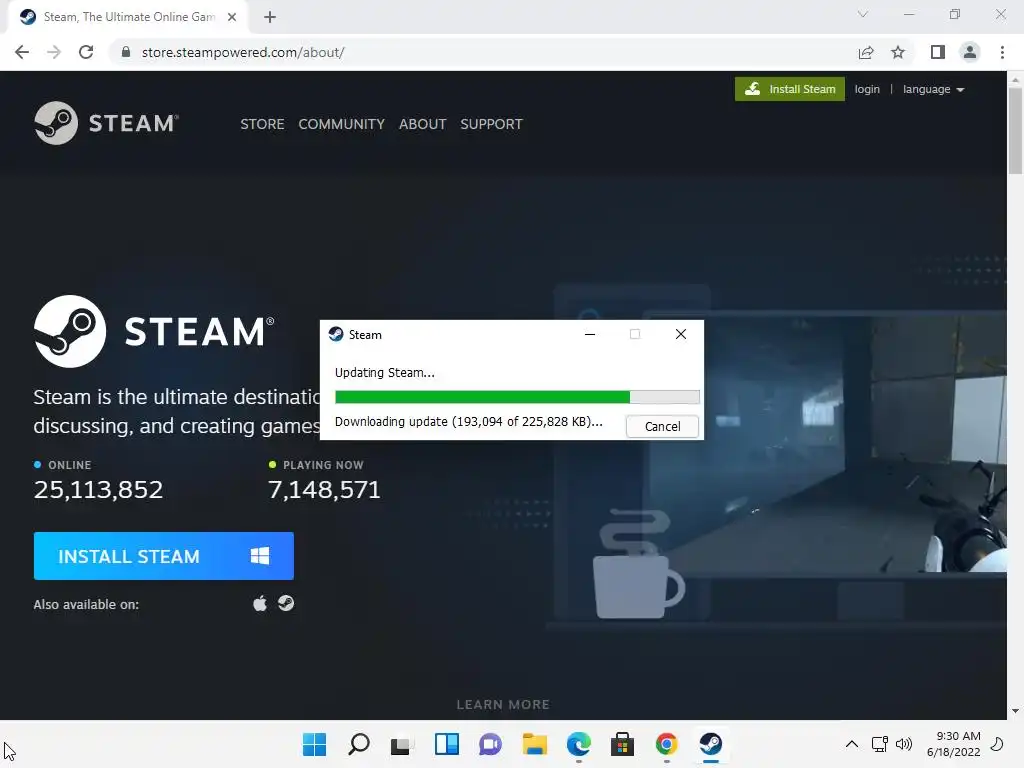The image size is (1024, 768).
Task: Open the ABOUT menu item
Action: point(423,124)
